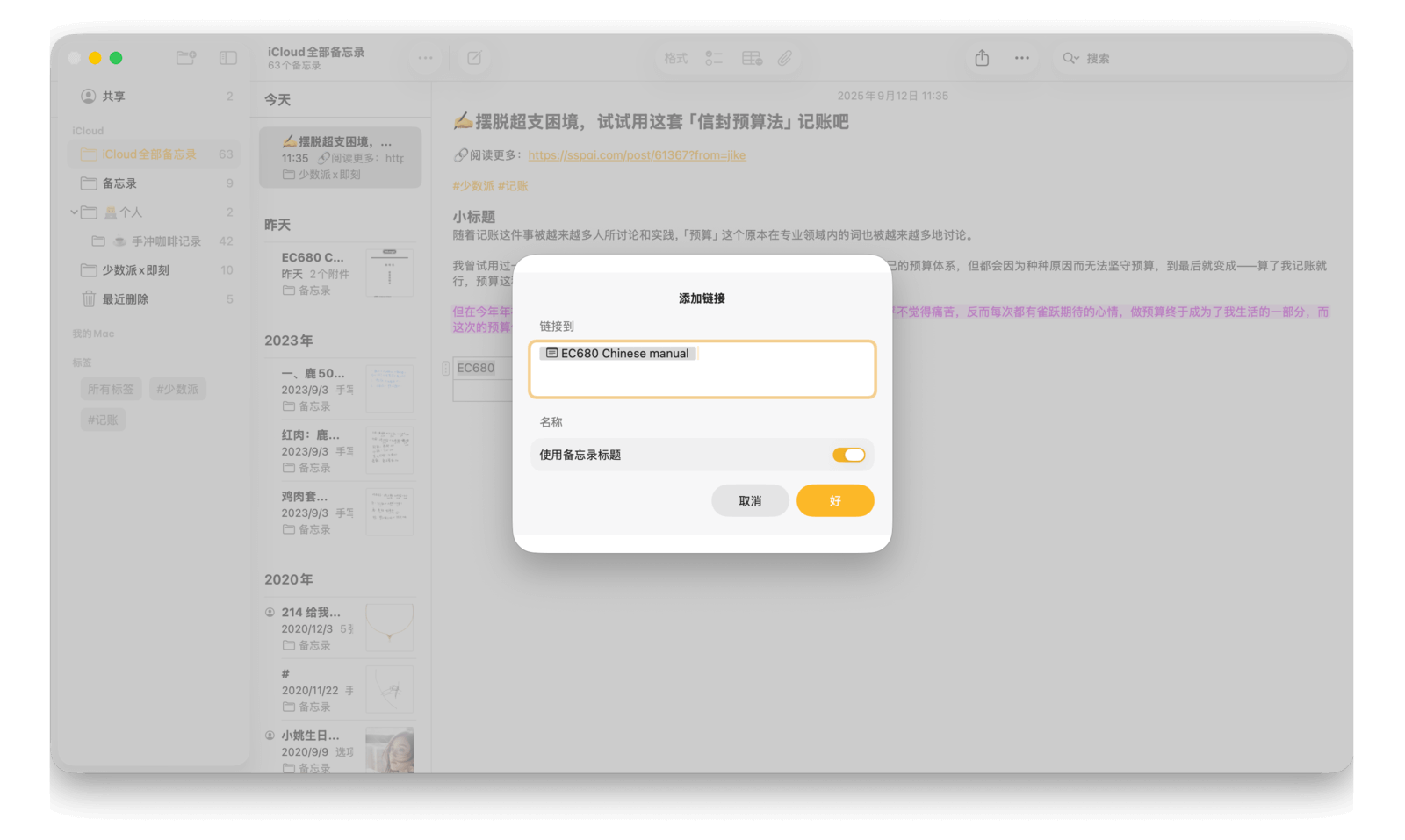This screenshot has height=840, width=1405.
Task: Open the share icon in toolbar
Action: 982,58
